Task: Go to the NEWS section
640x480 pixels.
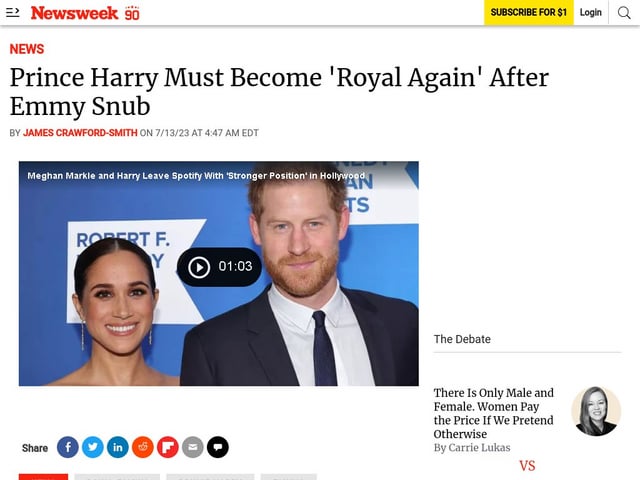Action: (27, 49)
